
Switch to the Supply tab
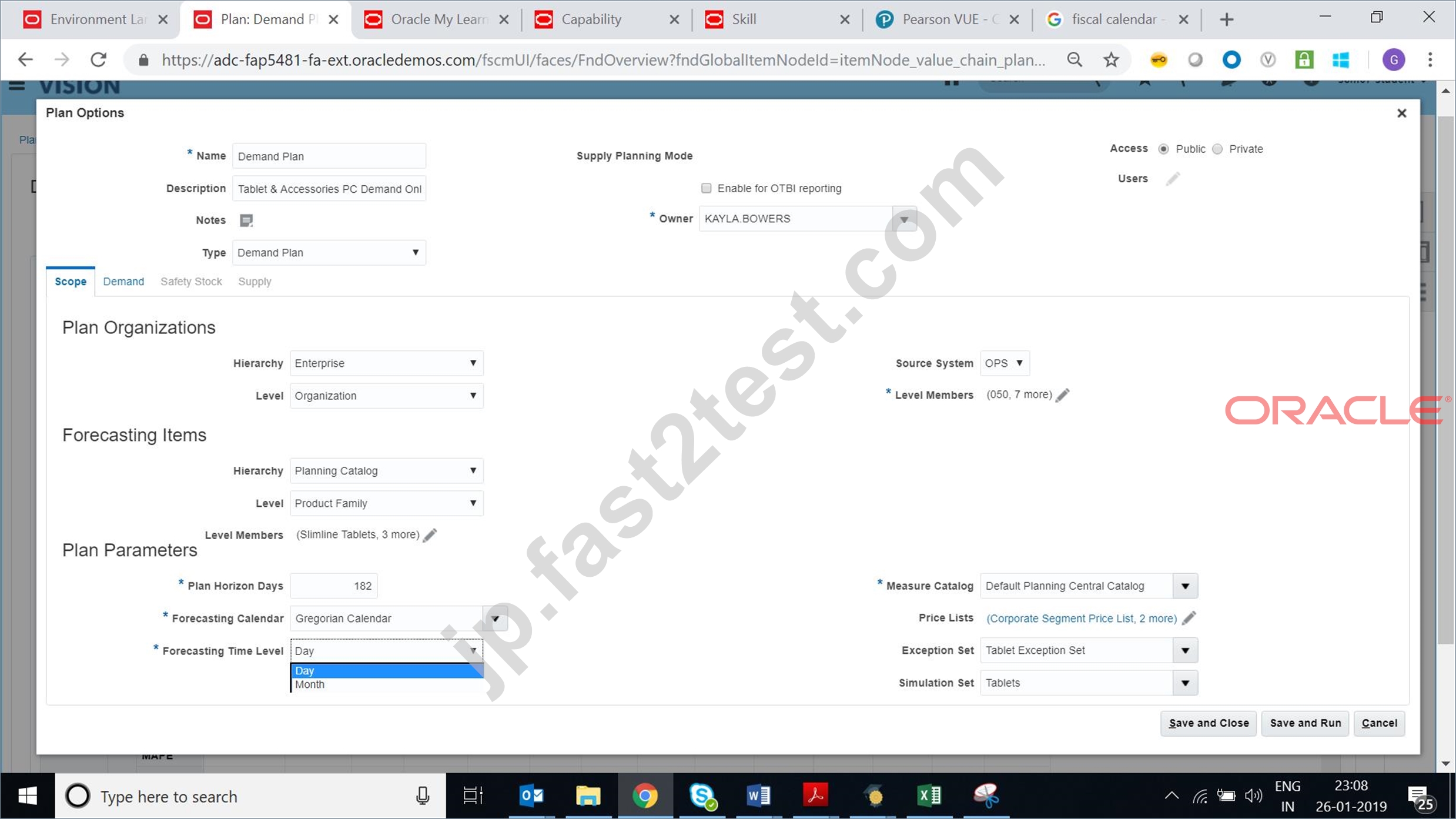(255, 282)
